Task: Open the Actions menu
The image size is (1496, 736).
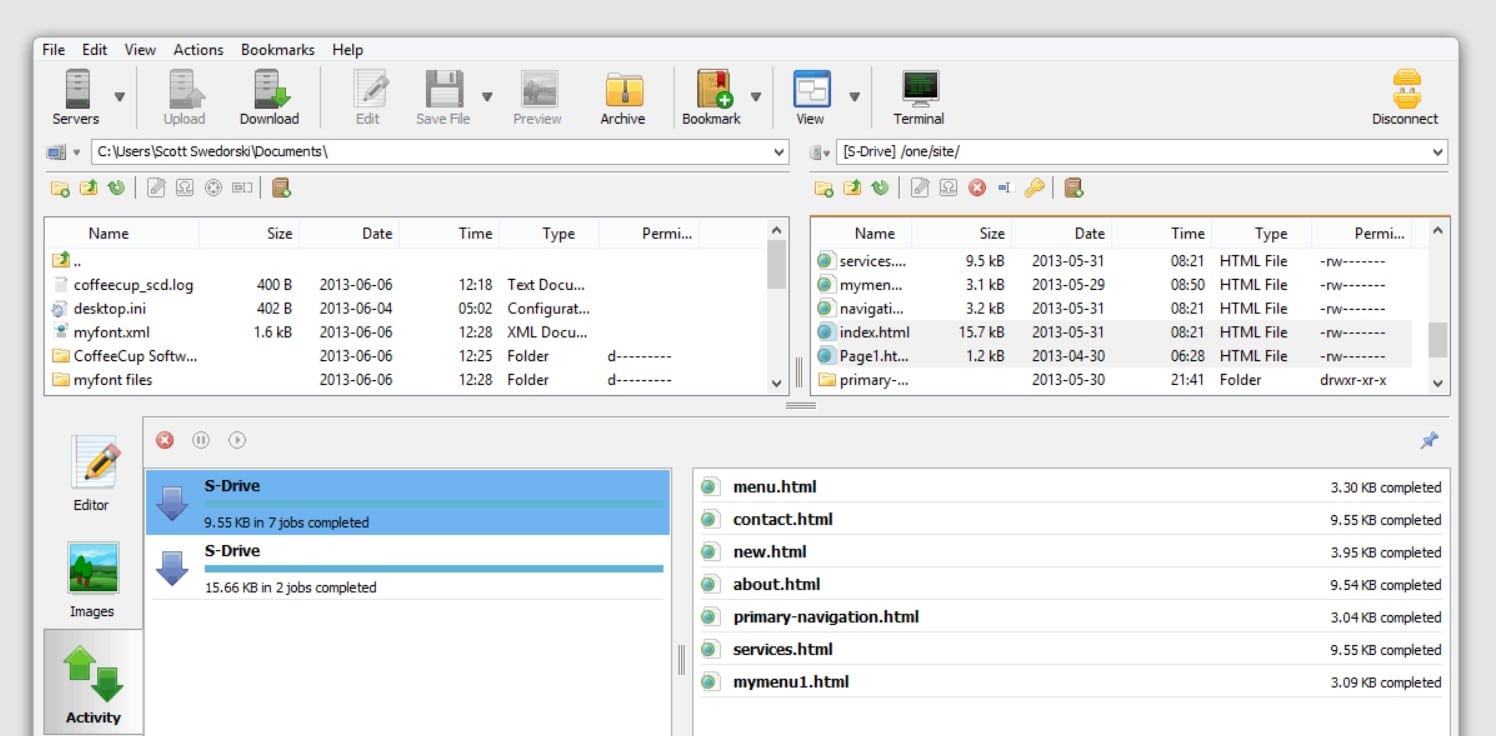Action: click(198, 50)
